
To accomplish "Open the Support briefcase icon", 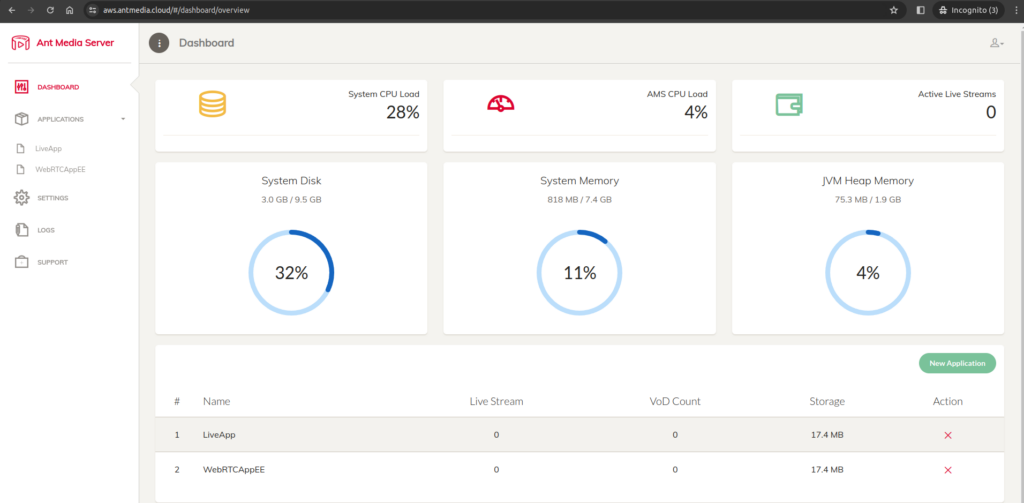I will click(x=22, y=262).
